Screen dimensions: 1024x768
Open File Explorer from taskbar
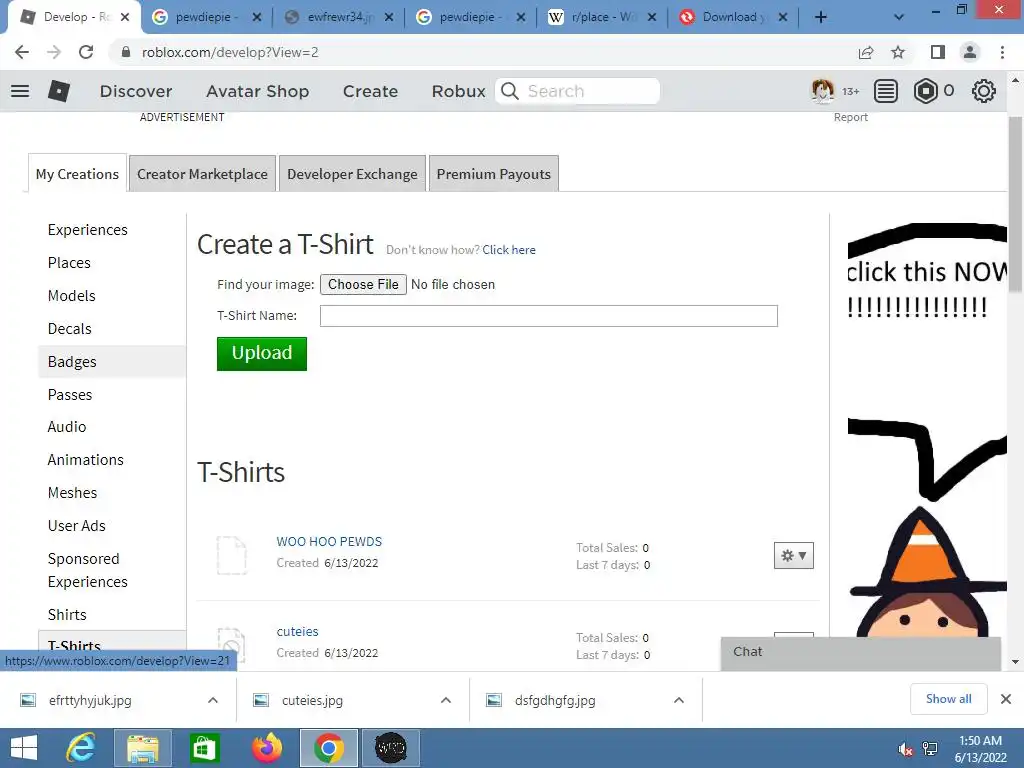[x=142, y=748]
